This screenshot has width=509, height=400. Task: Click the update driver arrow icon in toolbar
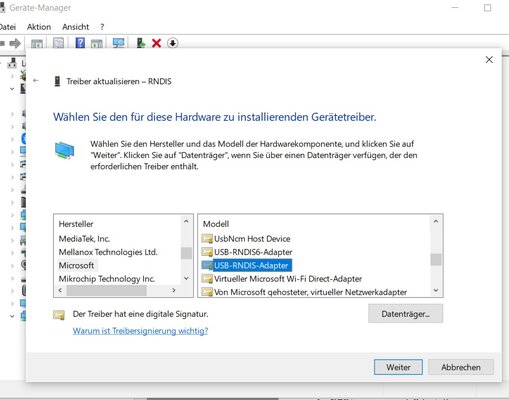pos(172,43)
